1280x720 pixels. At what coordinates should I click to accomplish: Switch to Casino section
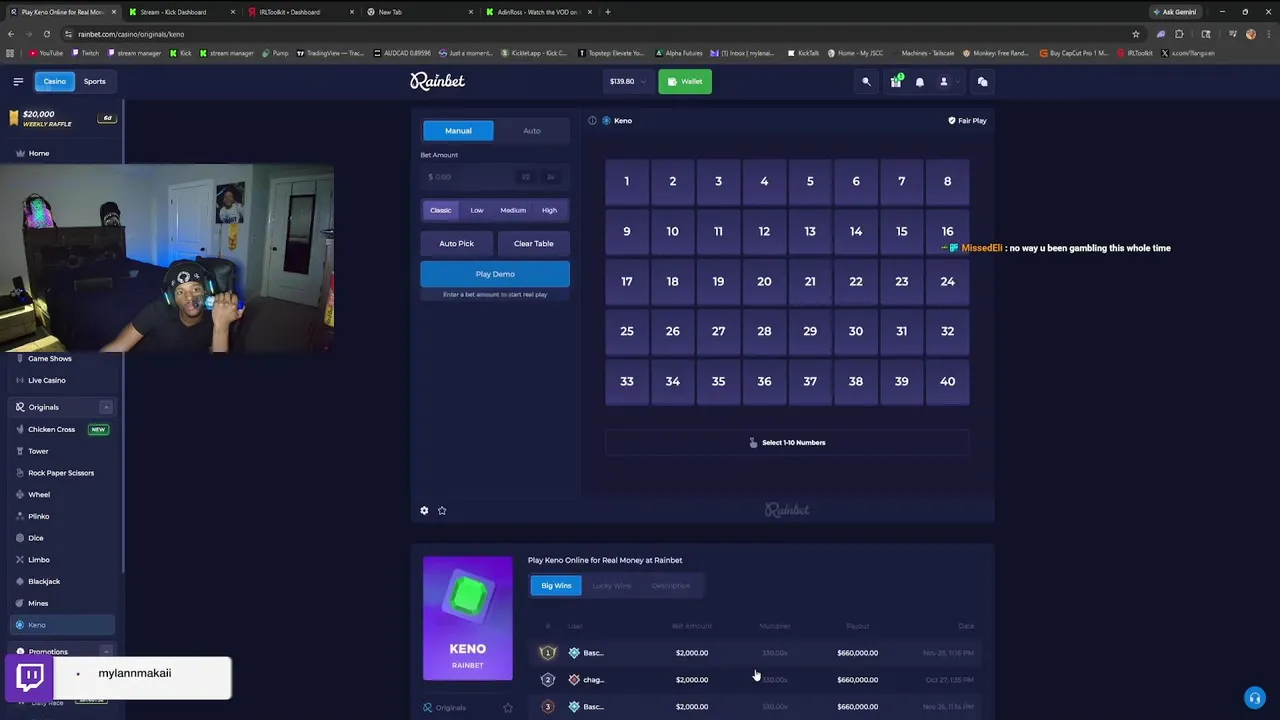point(54,81)
